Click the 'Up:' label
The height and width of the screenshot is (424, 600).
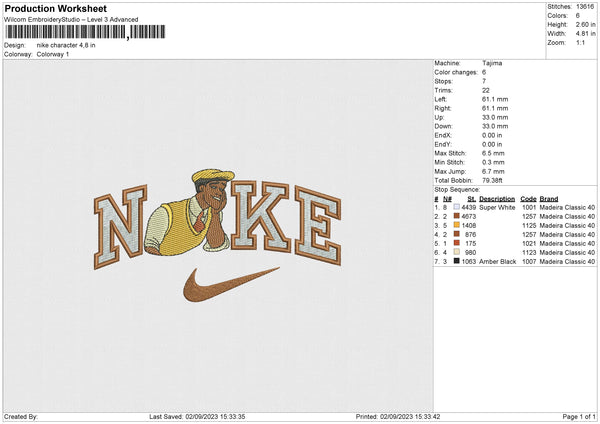[439, 117]
